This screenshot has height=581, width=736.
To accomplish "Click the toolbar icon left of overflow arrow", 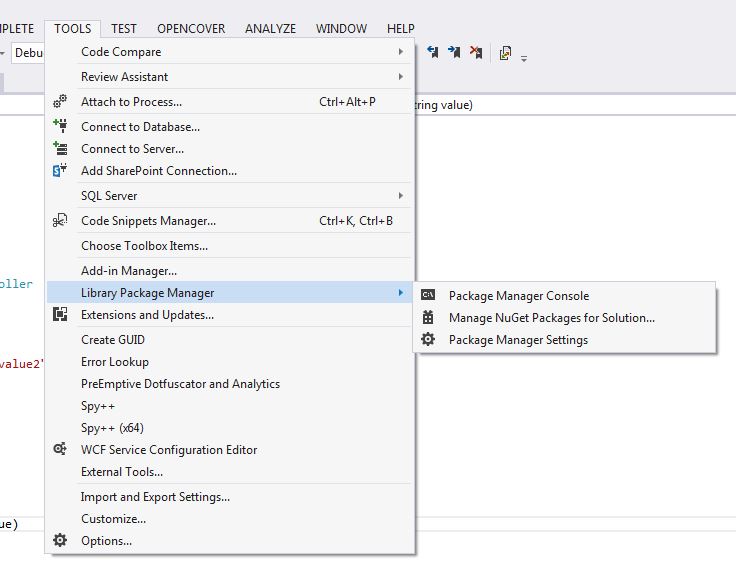I will tap(506, 53).
